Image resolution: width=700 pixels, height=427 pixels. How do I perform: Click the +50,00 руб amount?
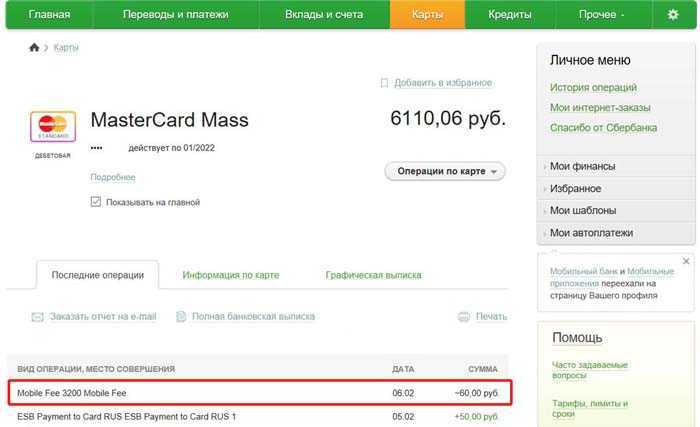tap(476, 417)
